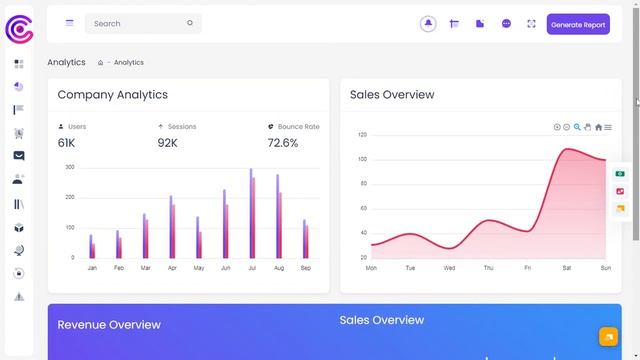Zoom out on Sales Overview chart
640x360 pixels.
point(567,127)
